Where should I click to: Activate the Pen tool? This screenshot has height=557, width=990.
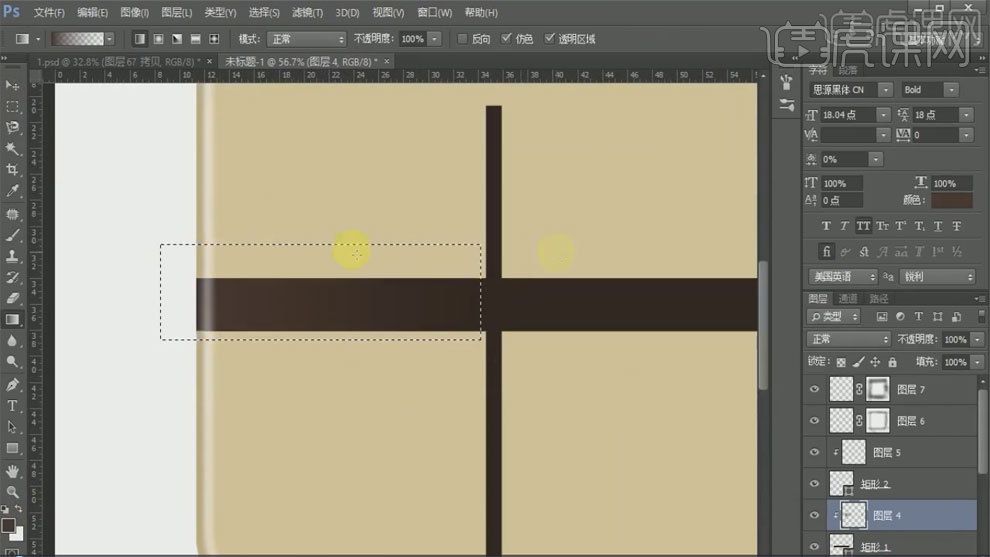13,384
